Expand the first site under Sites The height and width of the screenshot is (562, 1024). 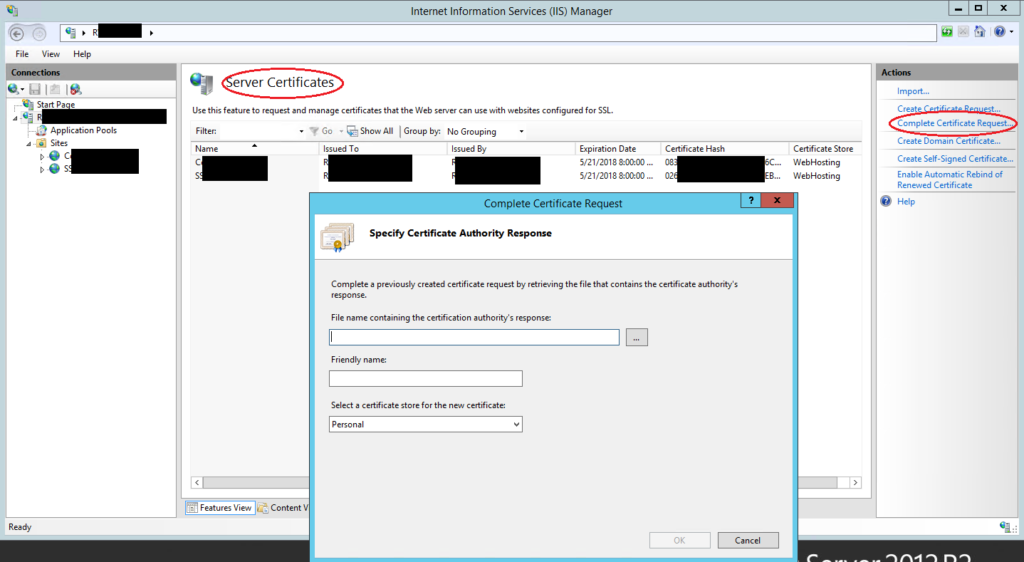click(42, 157)
